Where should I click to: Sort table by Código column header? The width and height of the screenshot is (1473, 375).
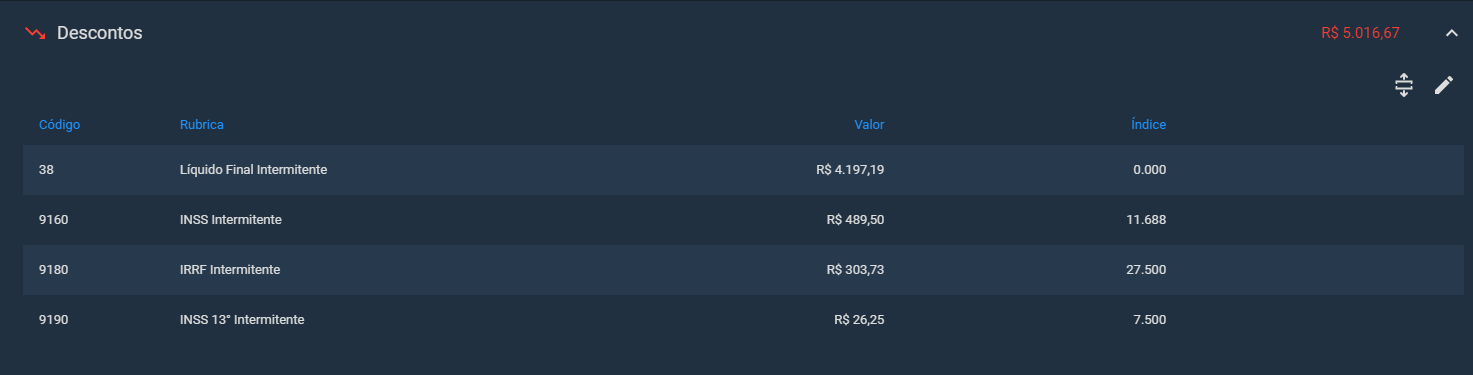pos(59,125)
